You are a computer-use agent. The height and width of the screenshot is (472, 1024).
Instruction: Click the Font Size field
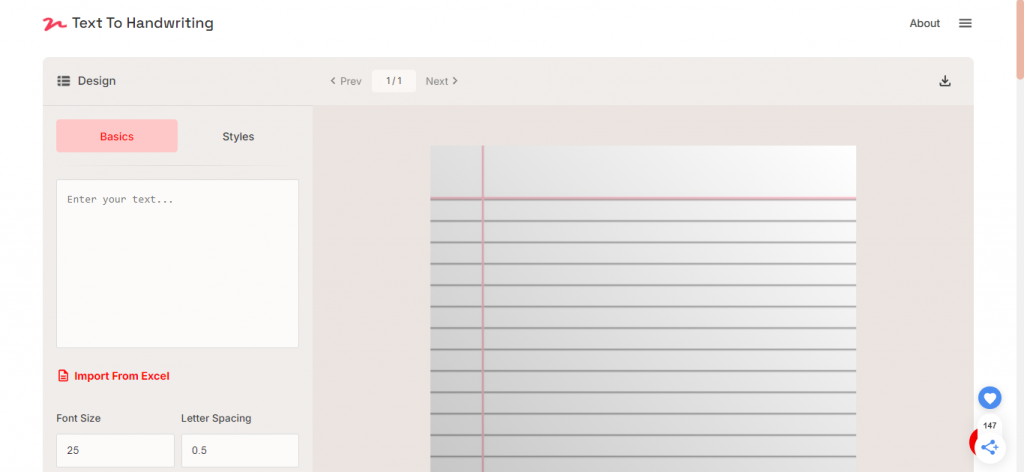[116, 450]
